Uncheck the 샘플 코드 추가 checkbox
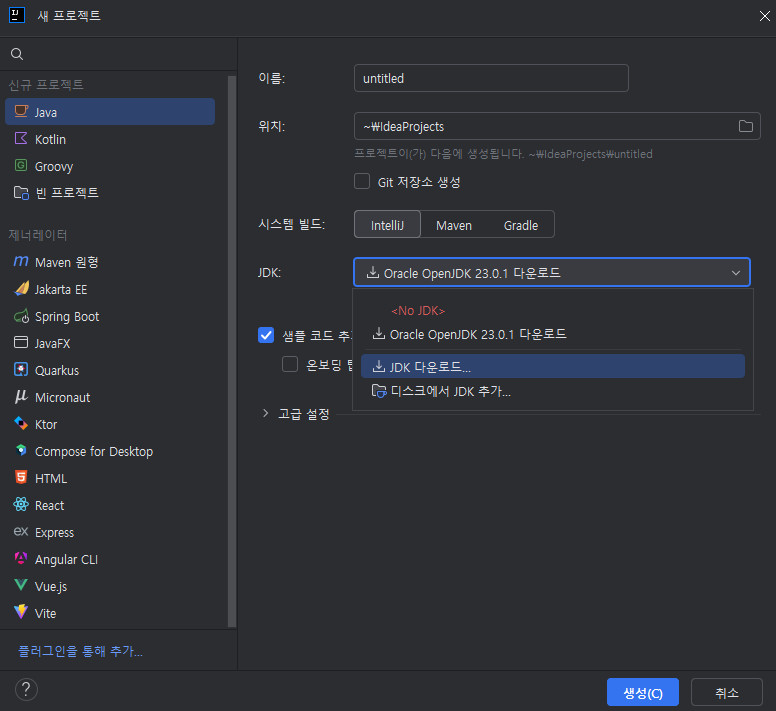Image resolution: width=776 pixels, height=711 pixels. pos(266,335)
